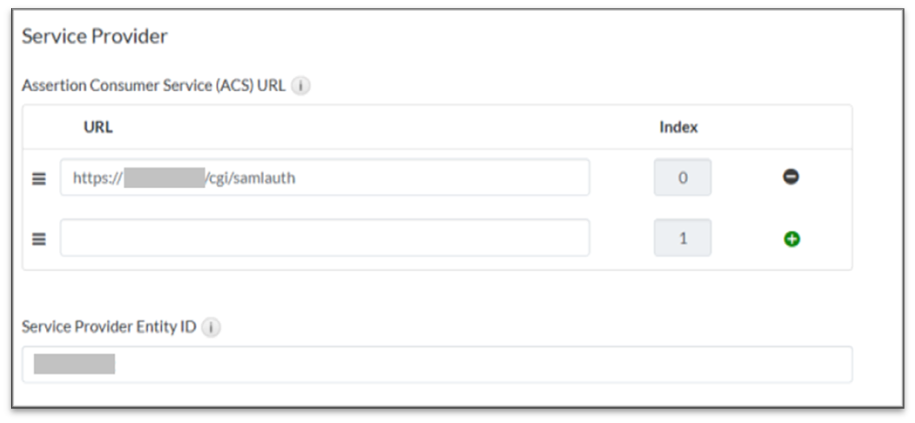Click the URL column header
This screenshot has width=915, height=423.
[x=98, y=127]
